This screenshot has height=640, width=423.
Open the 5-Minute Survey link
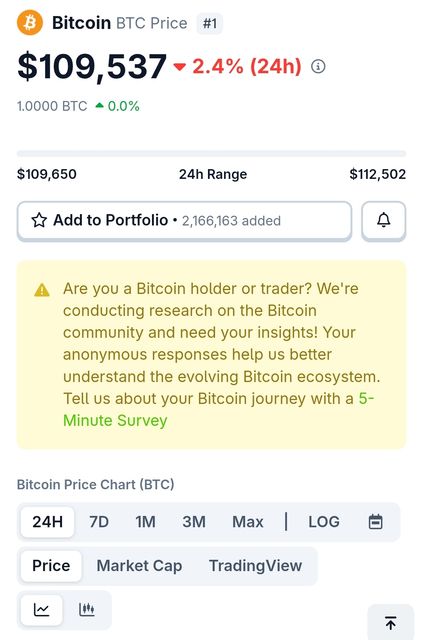pos(218,409)
